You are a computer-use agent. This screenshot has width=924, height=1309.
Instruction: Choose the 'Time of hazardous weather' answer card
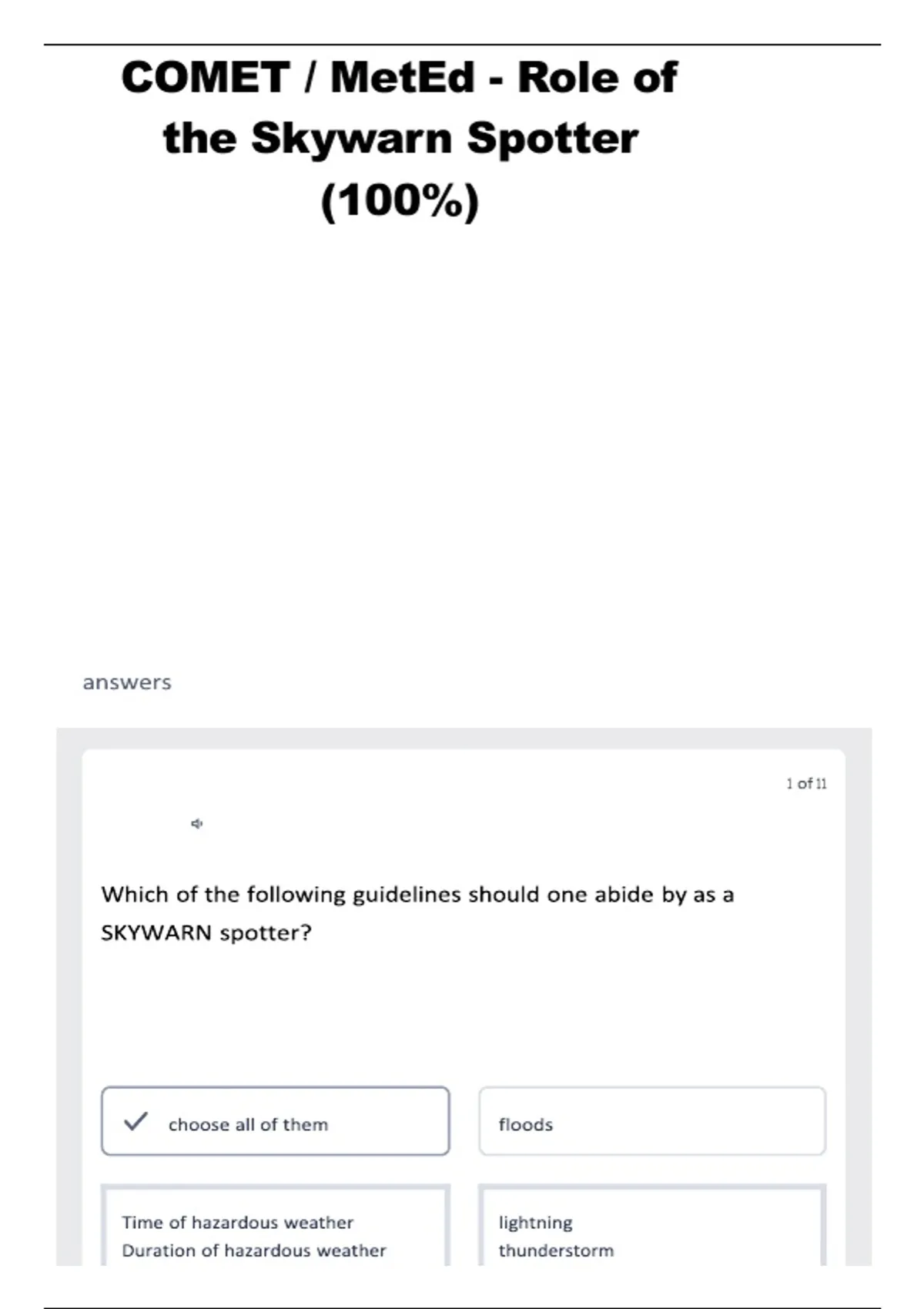point(276,1226)
